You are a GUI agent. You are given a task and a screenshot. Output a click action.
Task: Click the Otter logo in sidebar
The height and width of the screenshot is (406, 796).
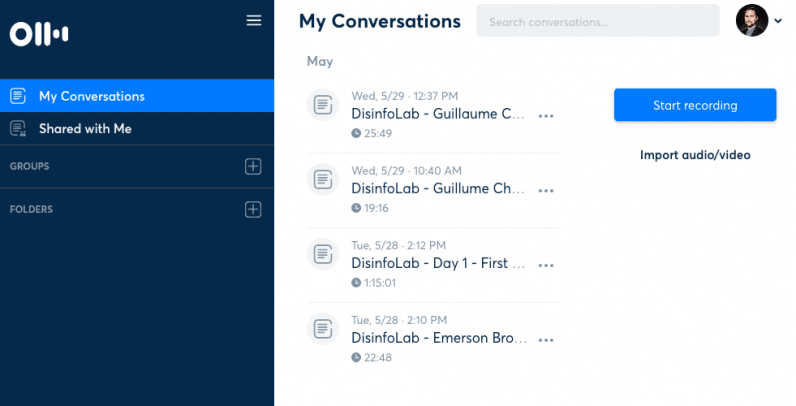click(39, 34)
